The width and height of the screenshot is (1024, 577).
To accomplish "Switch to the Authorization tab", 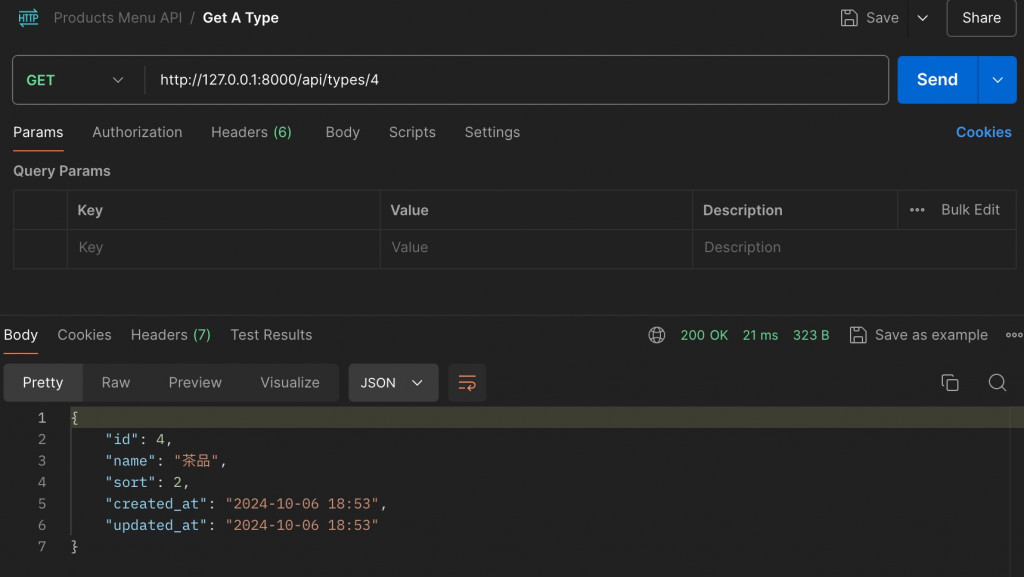I will tap(137, 132).
